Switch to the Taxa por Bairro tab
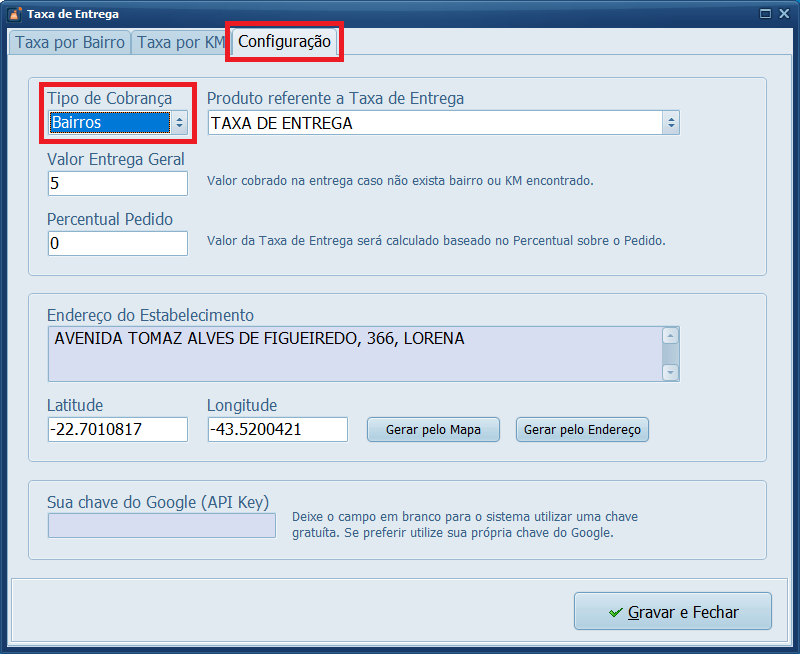The image size is (800, 654). pyautogui.click(x=70, y=42)
